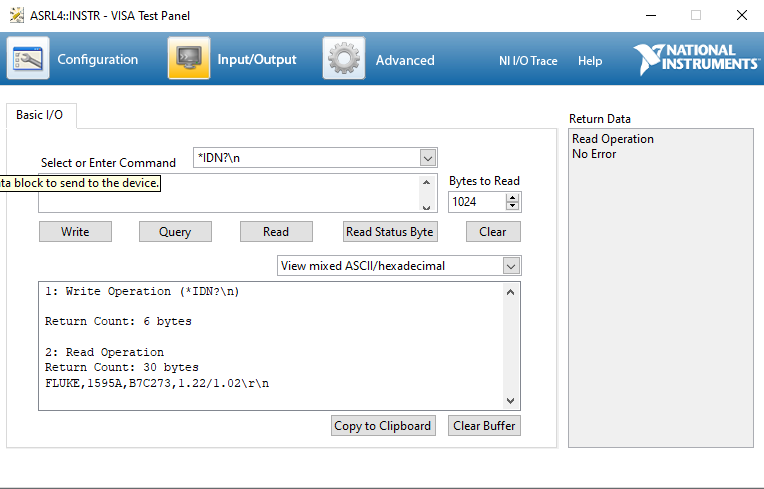Click the Clear button
Image resolution: width=764 pixels, height=489 pixels.
click(x=493, y=232)
